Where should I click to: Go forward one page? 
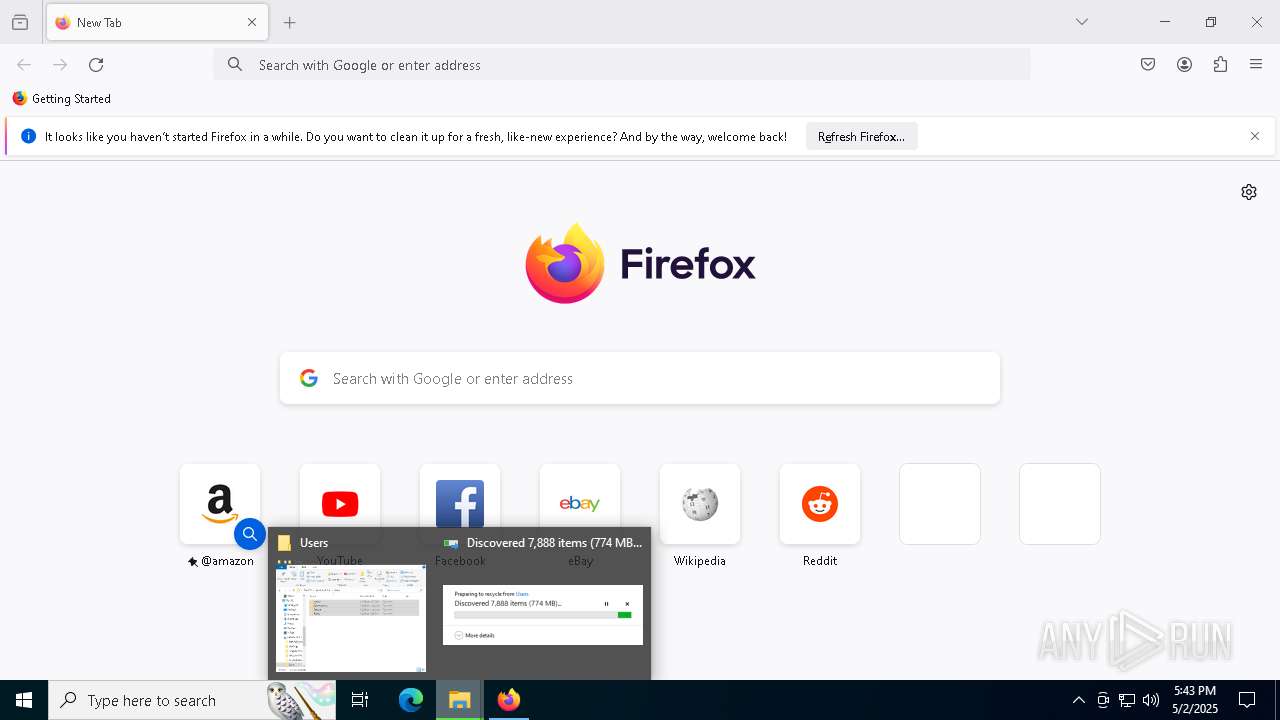[x=60, y=65]
